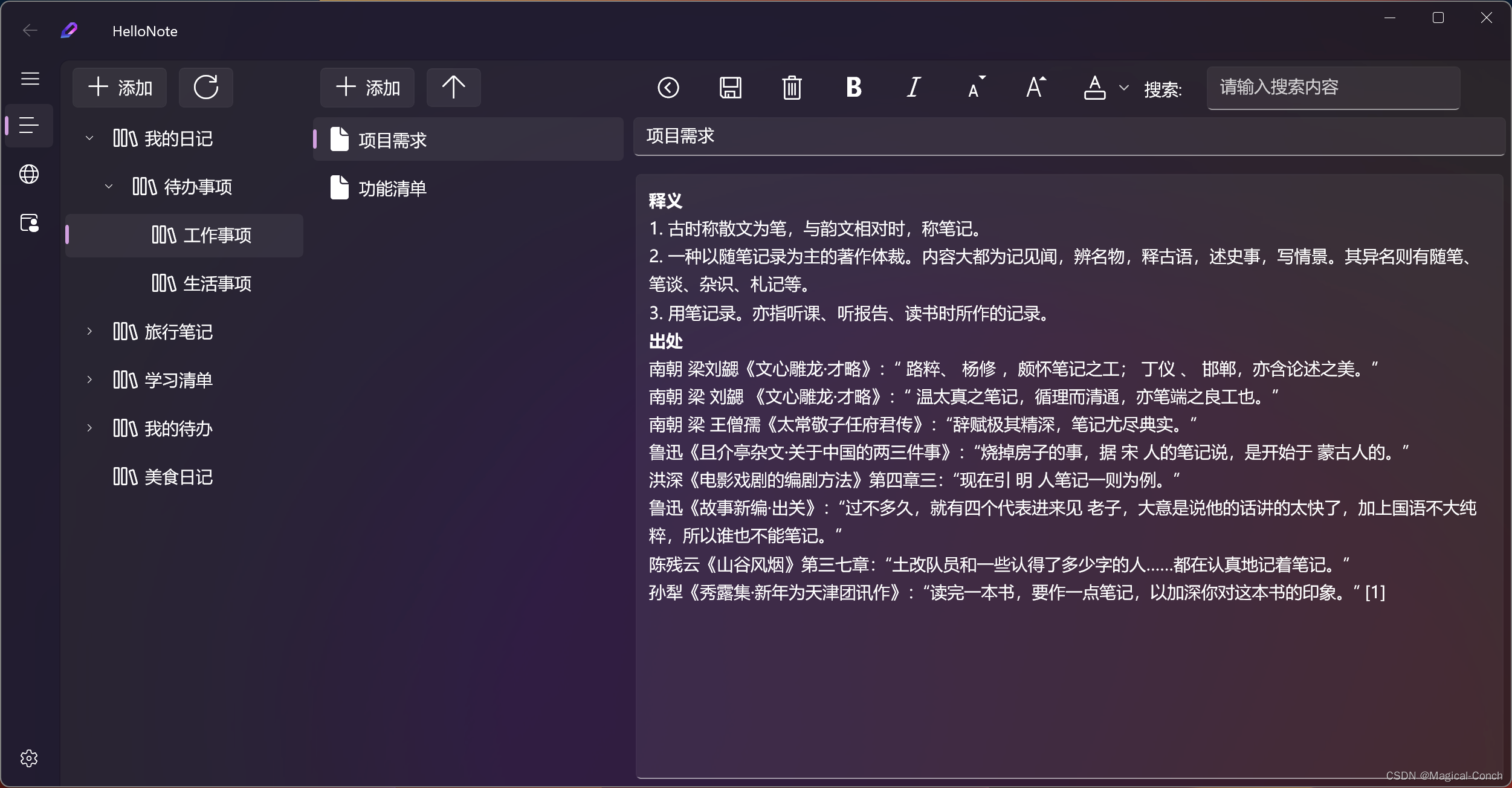This screenshot has height=788, width=1512.
Task: Click the save note floppy disk icon
Action: [x=730, y=88]
